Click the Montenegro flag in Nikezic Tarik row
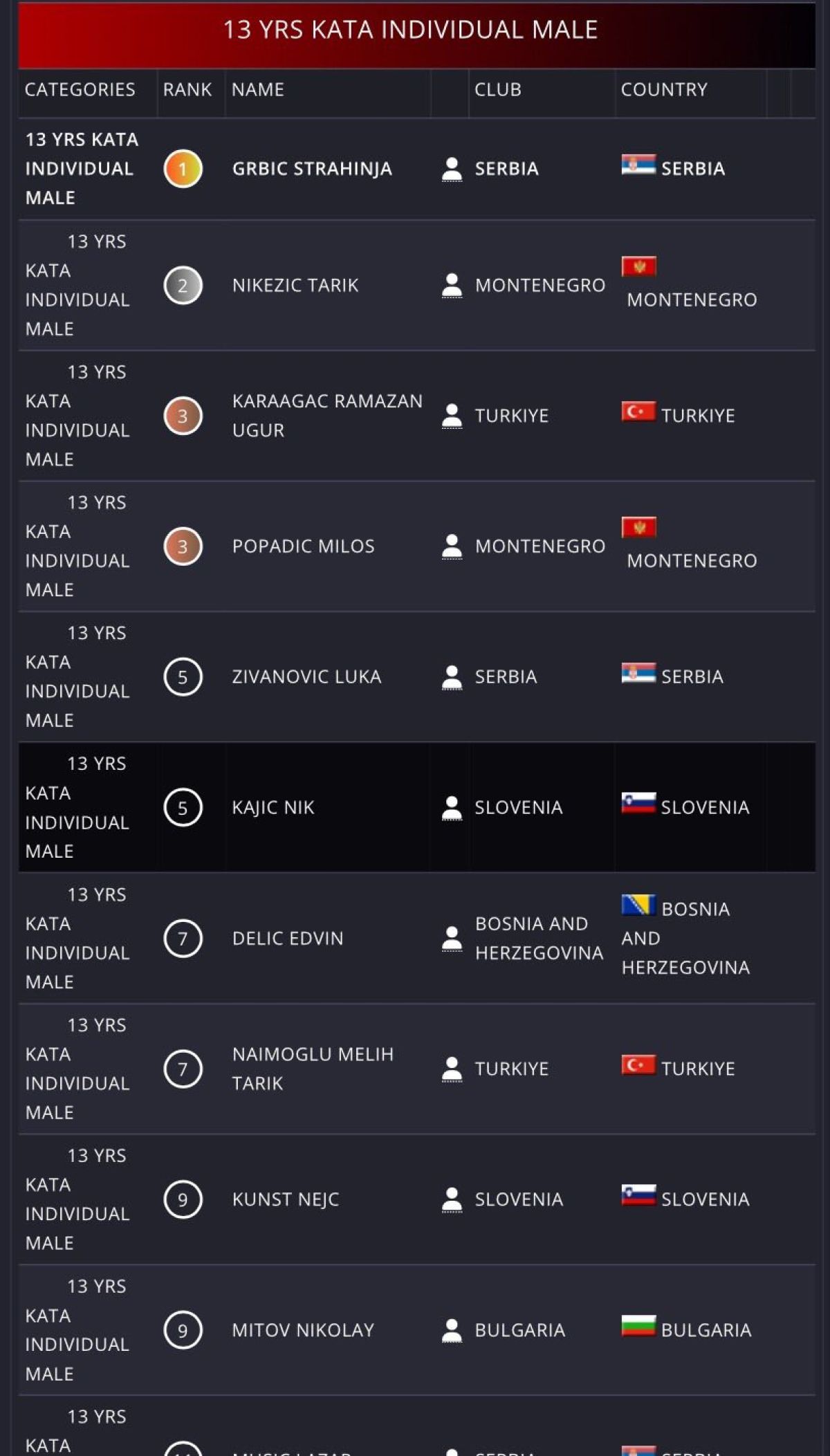Viewport: 830px width, 1456px height. (638, 266)
